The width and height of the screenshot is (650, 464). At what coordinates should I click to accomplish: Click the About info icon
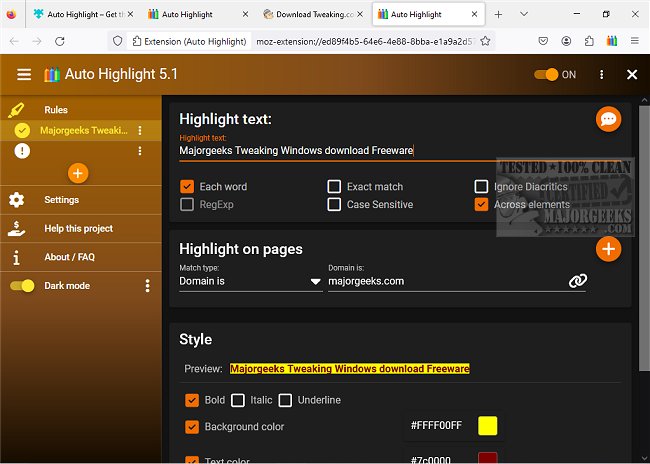click(x=16, y=258)
